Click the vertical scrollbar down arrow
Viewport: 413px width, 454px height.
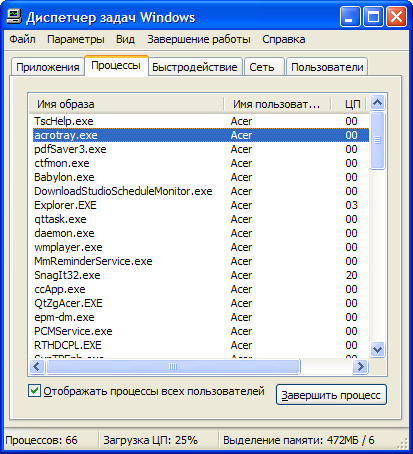(377, 349)
